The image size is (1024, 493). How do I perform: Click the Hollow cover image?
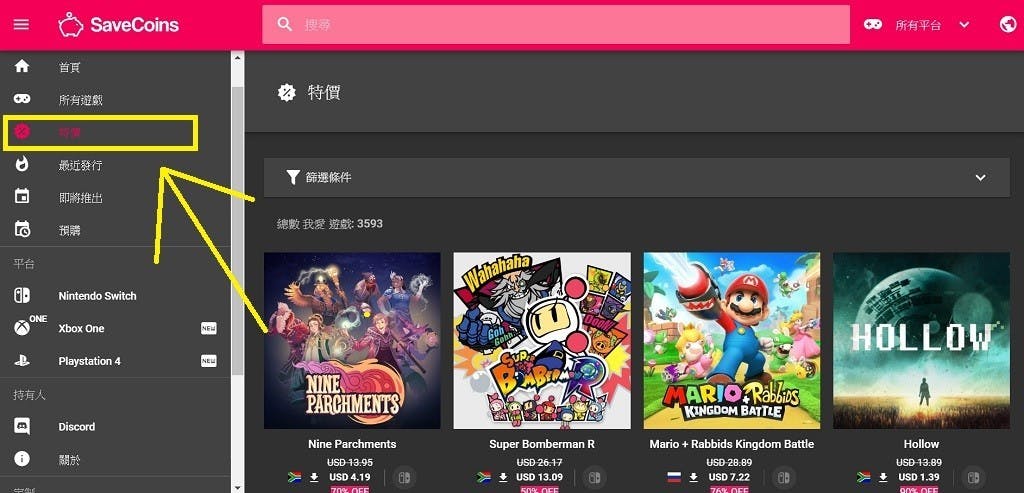tap(921, 341)
